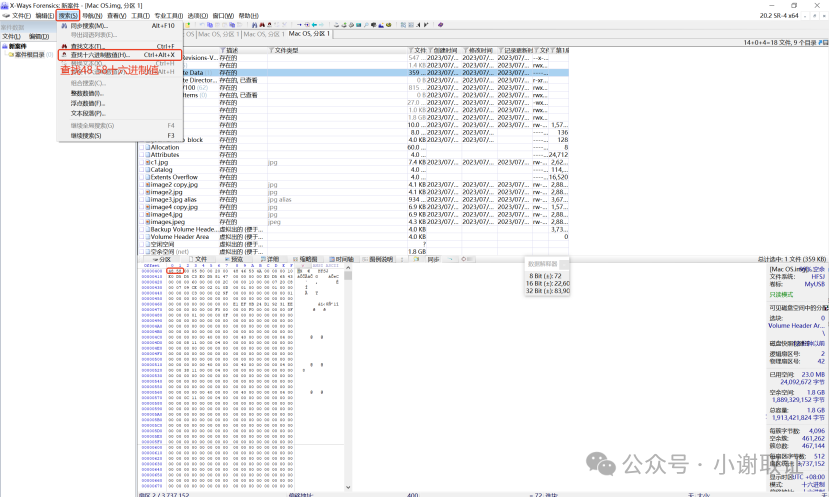Choose 文本段落(P)... search entry
The height and width of the screenshot is (497, 830).
click(x=120, y=113)
